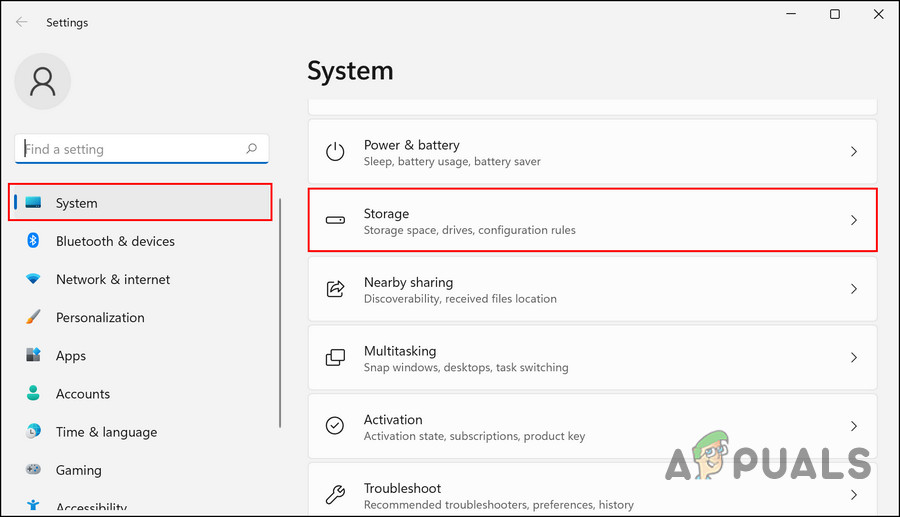900x517 pixels.
Task: Open Nearby sharing settings
Action: (592, 289)
